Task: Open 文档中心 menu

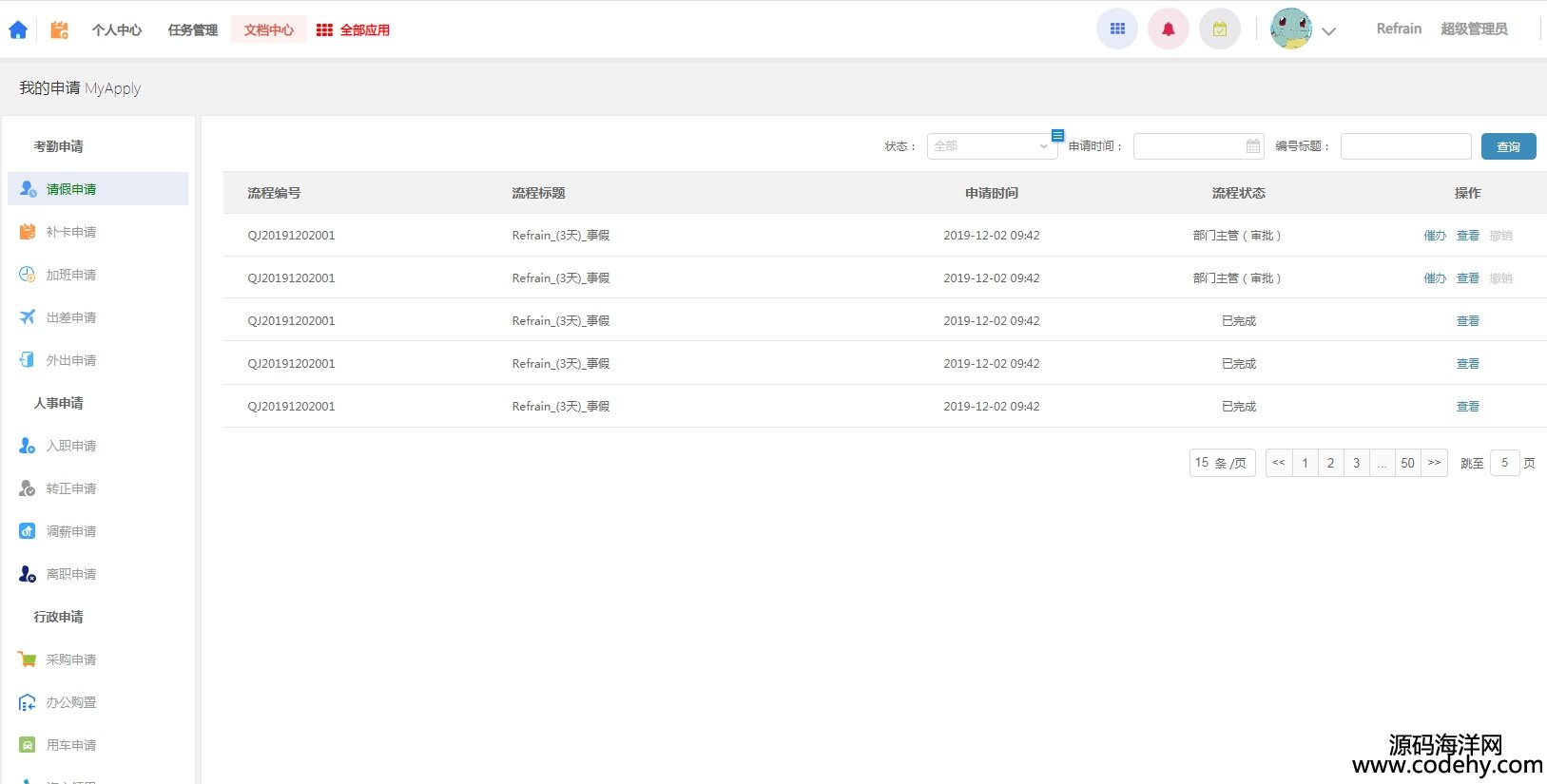Action: [269, 29]
